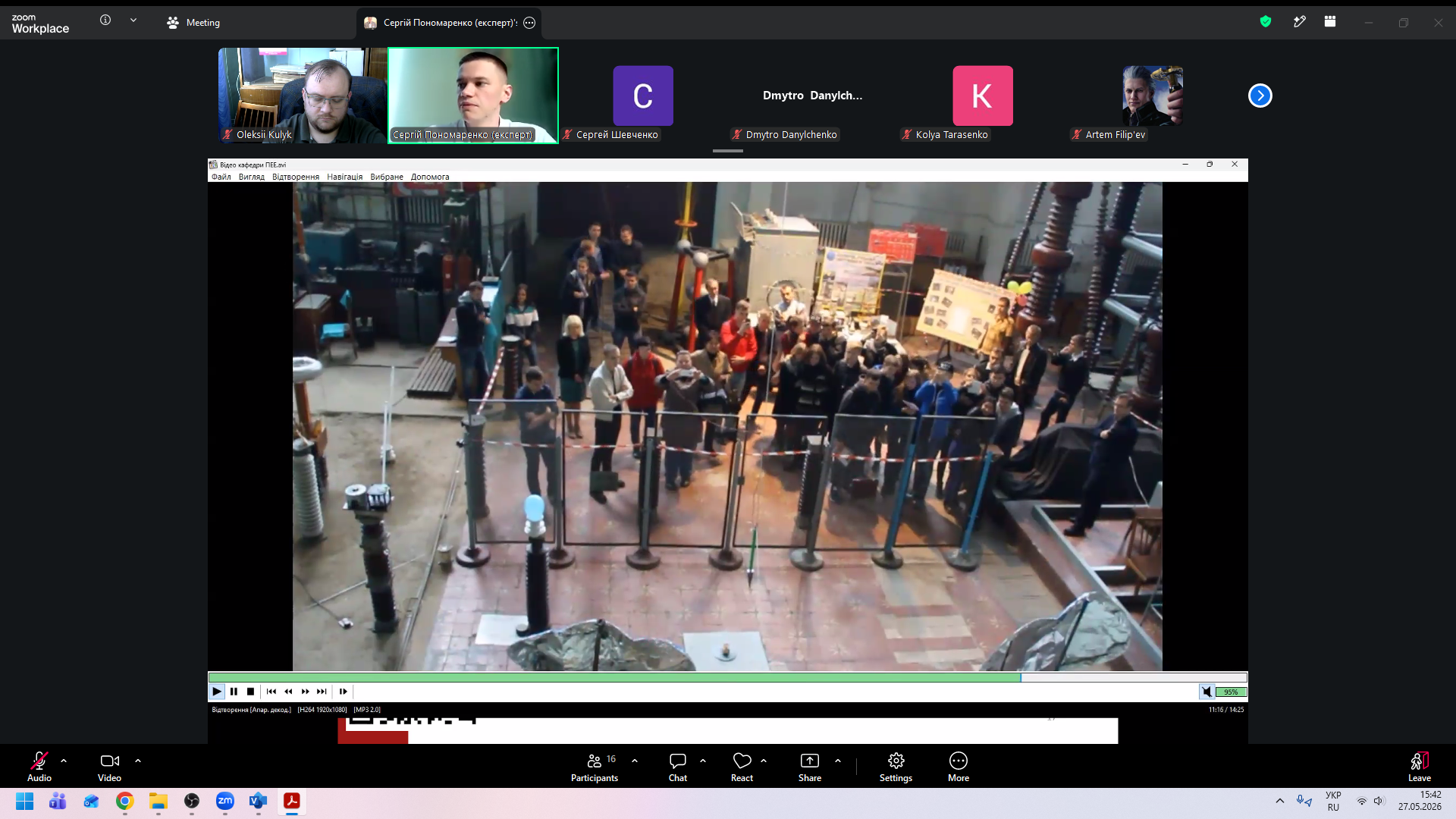Open network Wi-Fi tray icon
Viewport: 1456px width, 819px height.
click(x=1362, y=801)
